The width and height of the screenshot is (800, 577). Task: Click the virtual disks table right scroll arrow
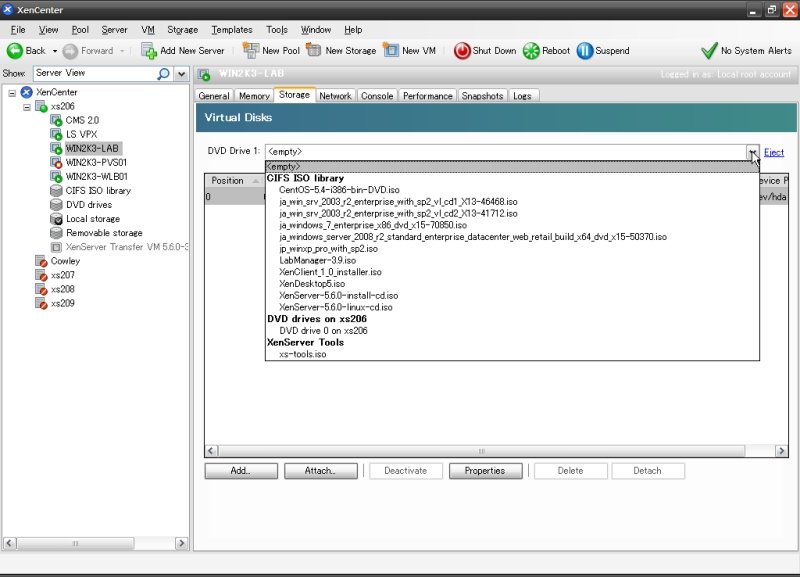(x=781, y=451)
